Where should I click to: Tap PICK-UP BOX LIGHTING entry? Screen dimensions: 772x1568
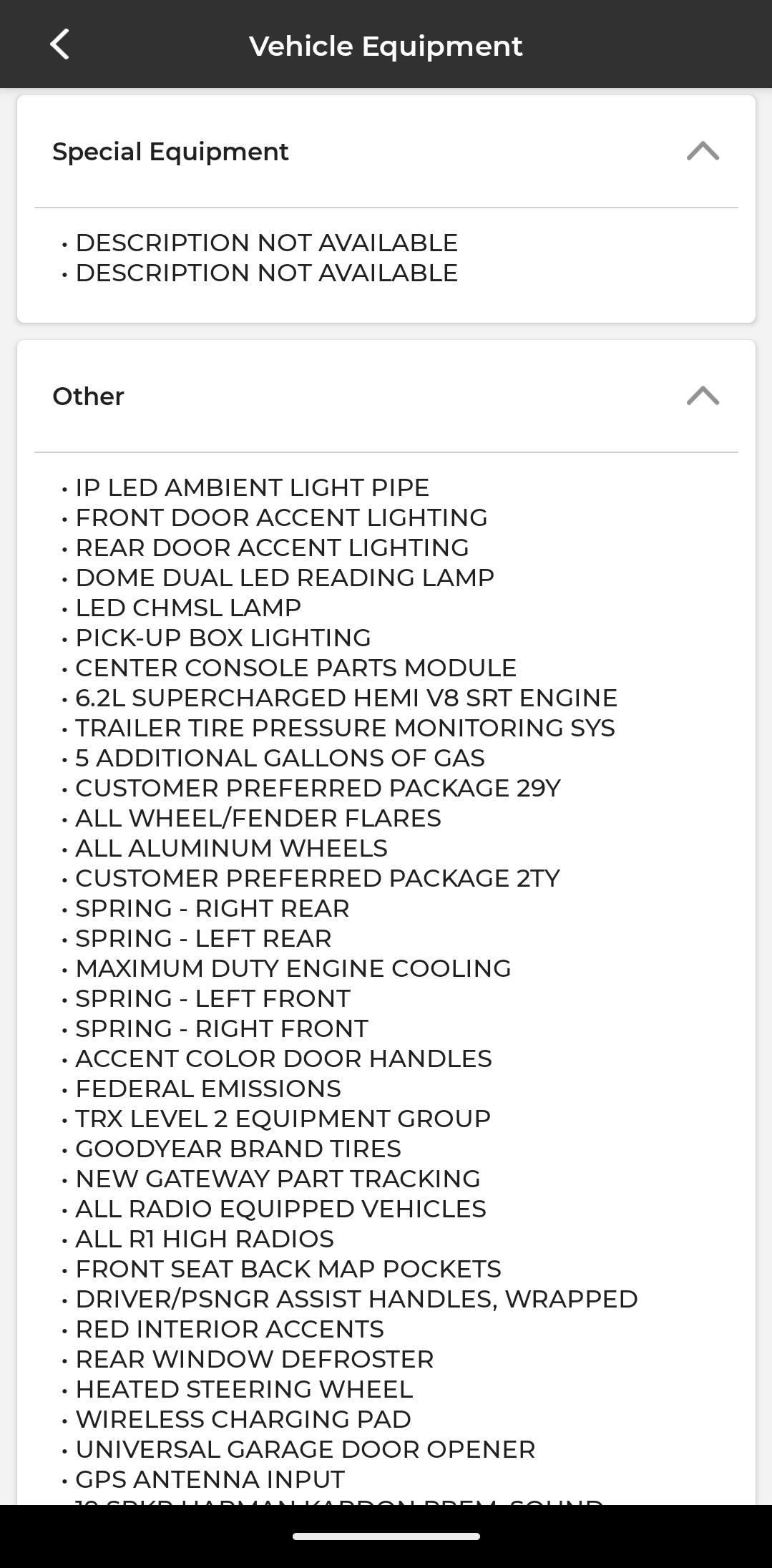(x=223, y=638)
